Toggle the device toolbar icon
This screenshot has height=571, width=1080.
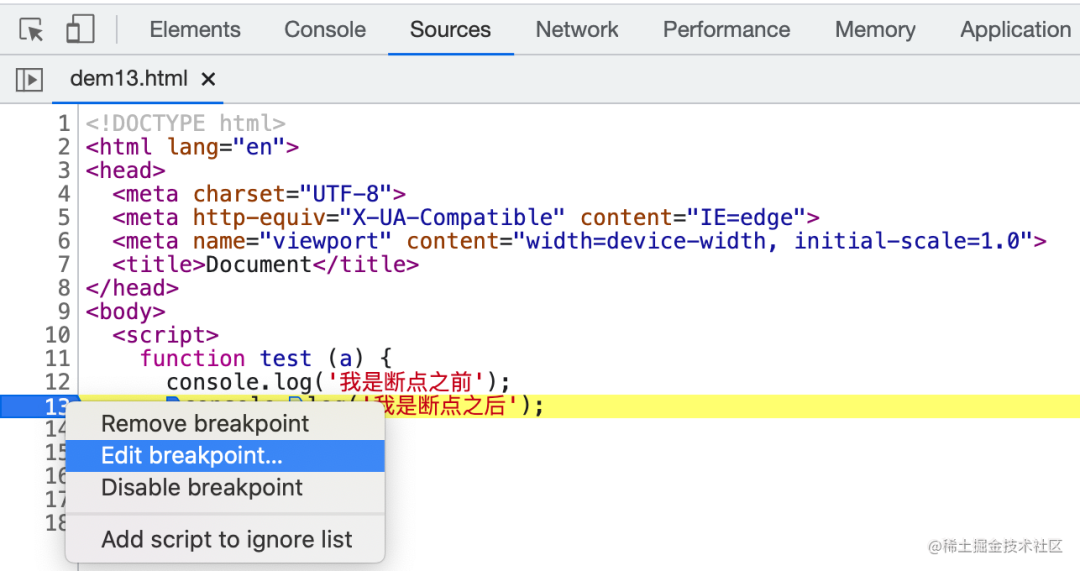pyautogui.click(x=80, y=30)
